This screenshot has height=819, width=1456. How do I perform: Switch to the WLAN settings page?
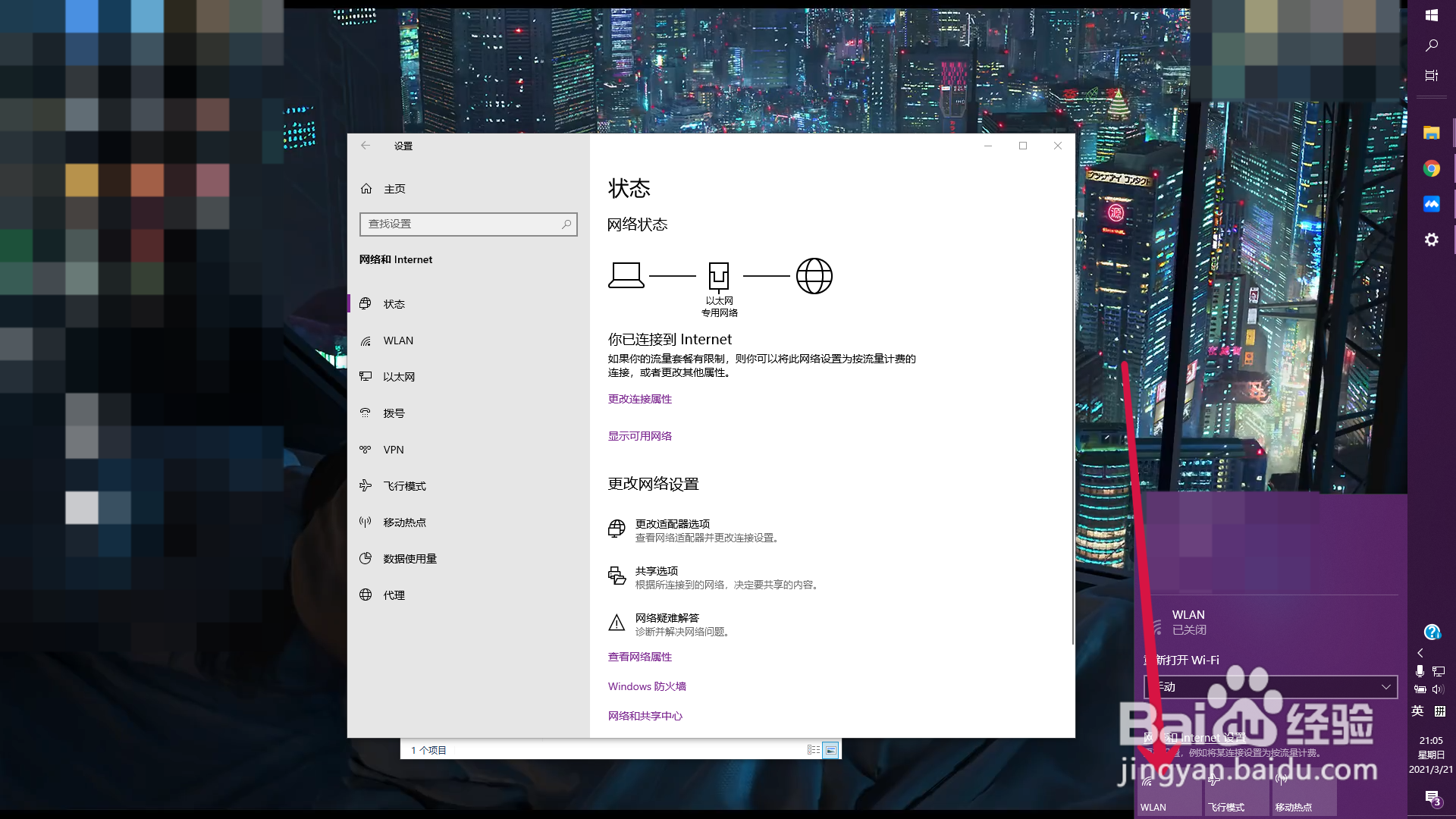(397, 340)
